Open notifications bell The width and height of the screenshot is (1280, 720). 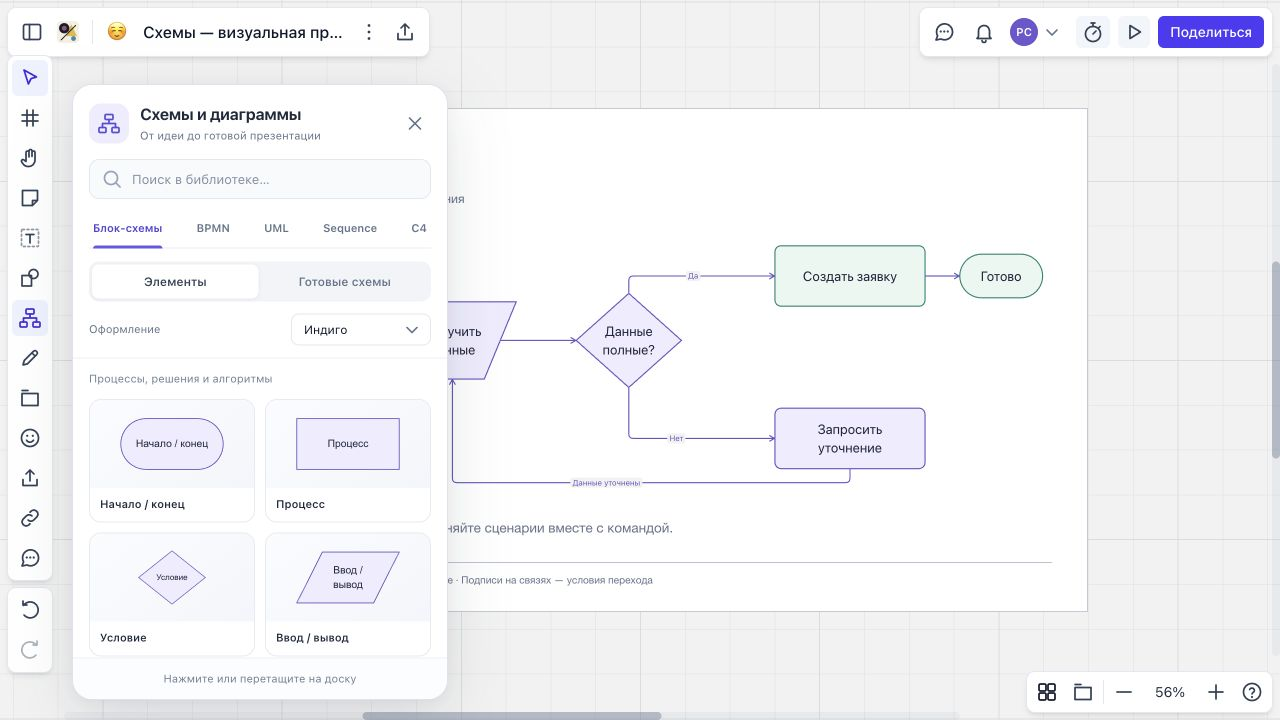pyautogui.click(x=984, y=32)
